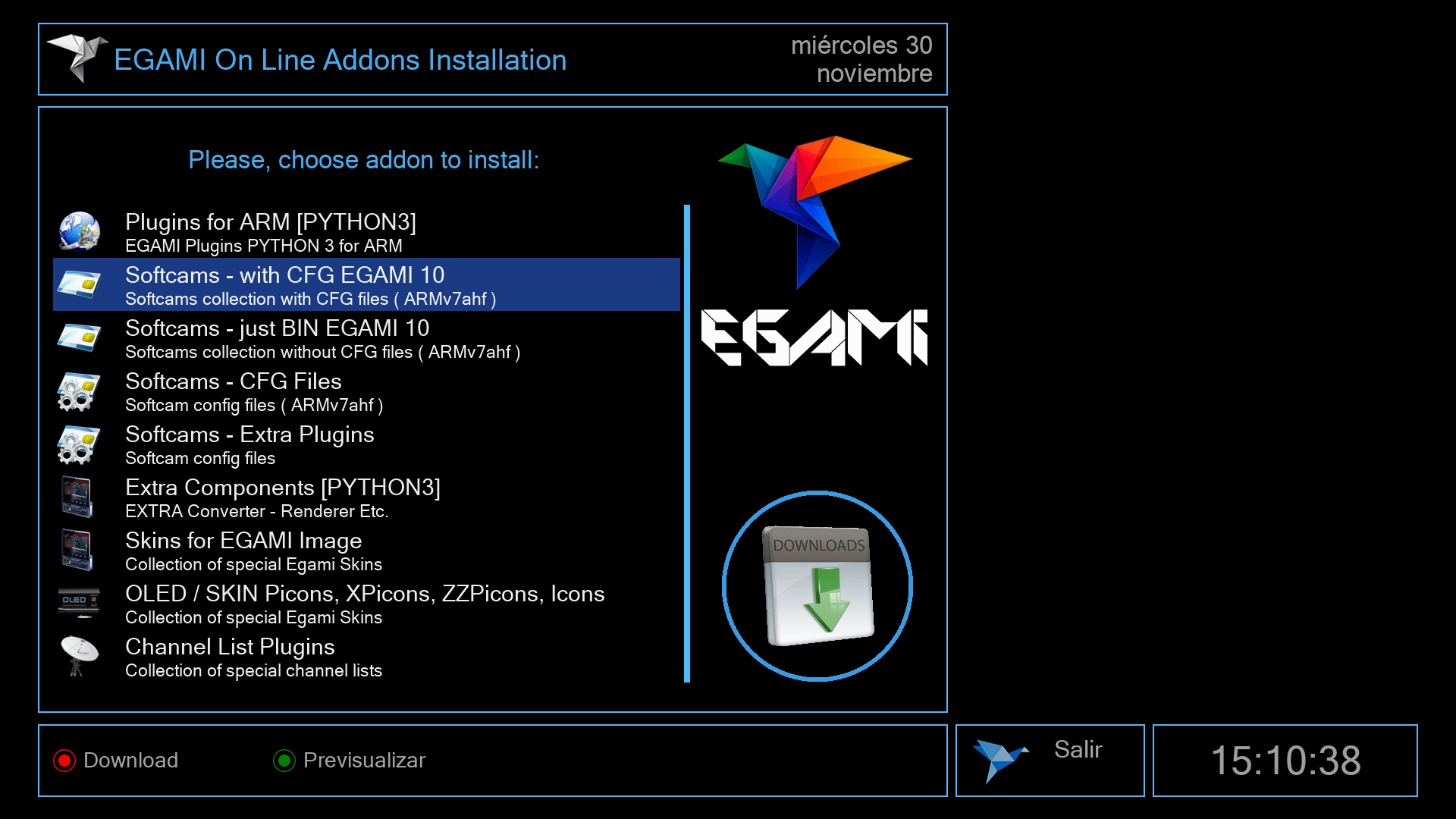Click the OLED display icon
This screenshot has height=819, width=1456.
pos(79,601)
